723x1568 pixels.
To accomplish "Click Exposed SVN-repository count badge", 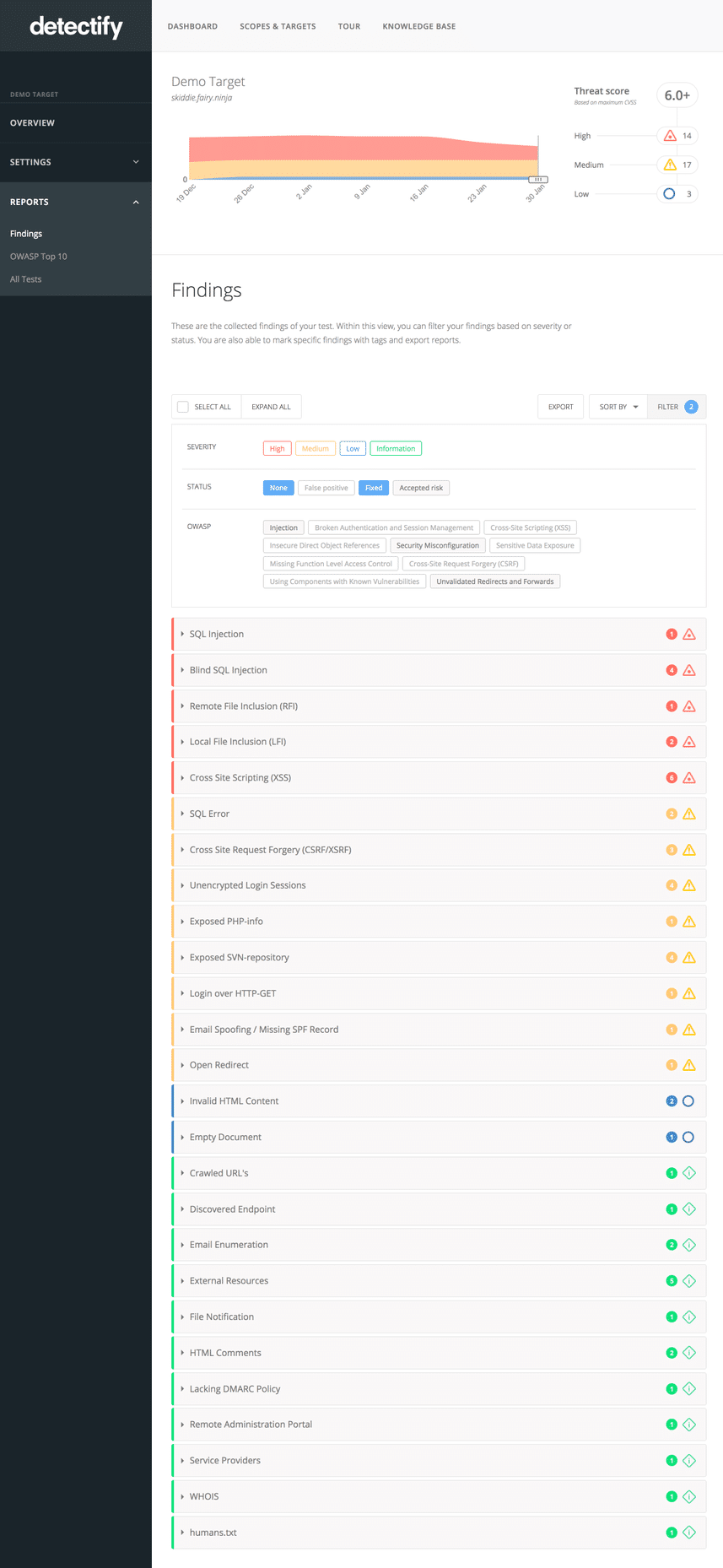I will point(672,958).
